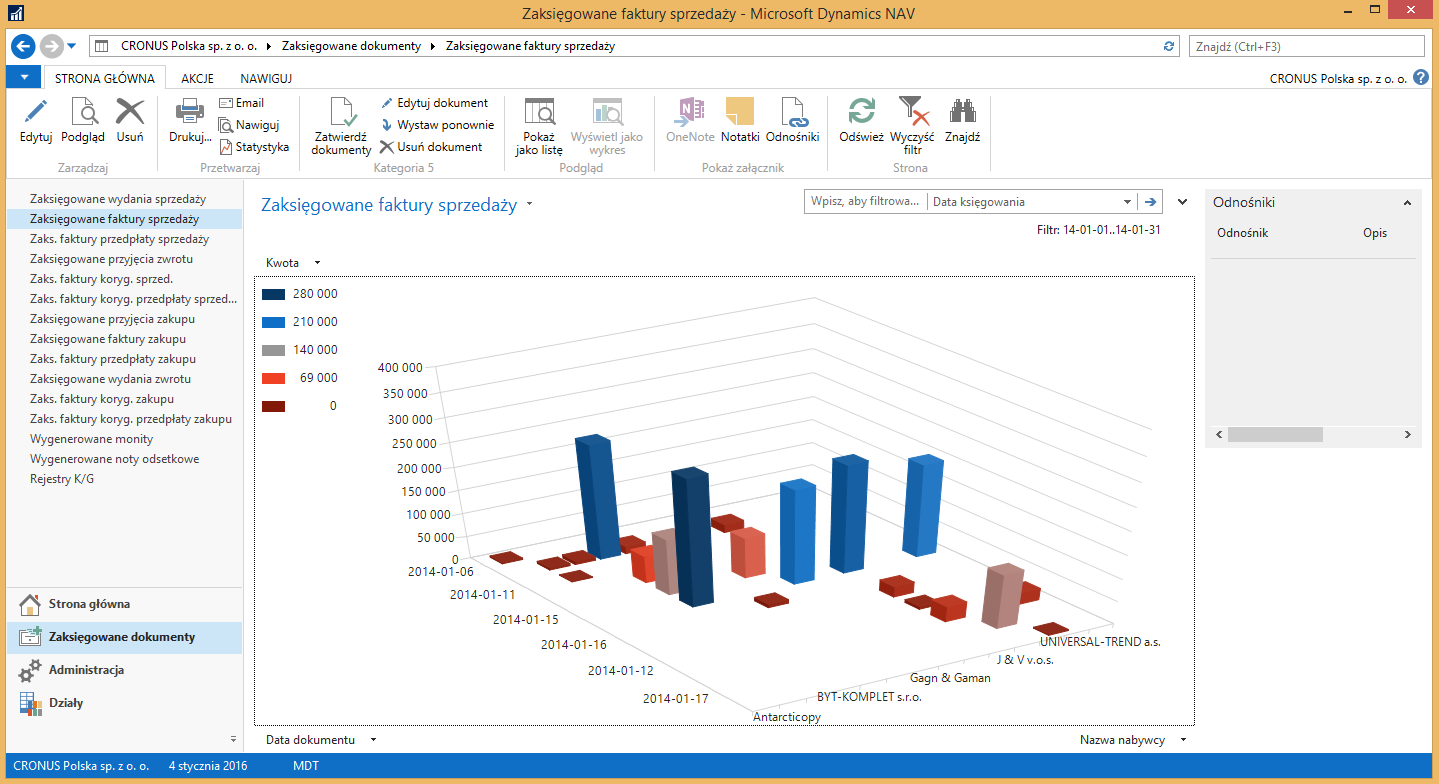Screen dimensions: 1439x784
Task: Open Zaks. faktury przedpłaty sprzedaży
Action: click(x=120, y=239)
